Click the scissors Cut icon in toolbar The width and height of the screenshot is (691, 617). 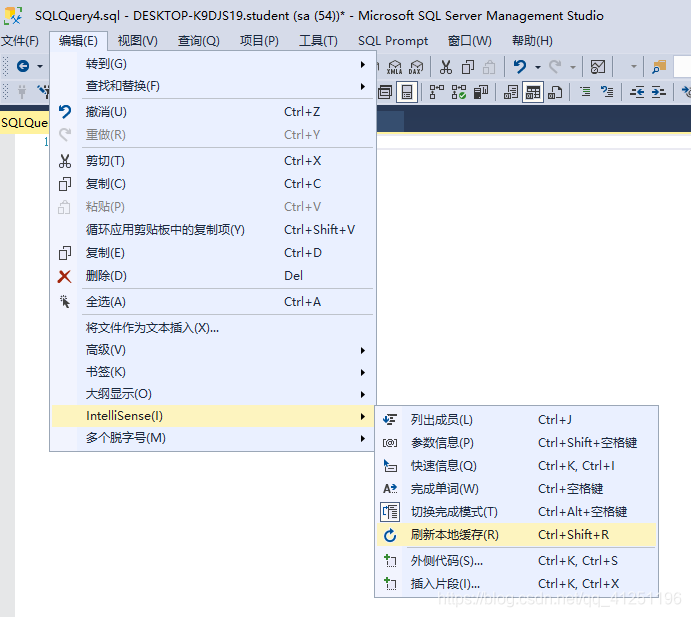coord(446,67)
